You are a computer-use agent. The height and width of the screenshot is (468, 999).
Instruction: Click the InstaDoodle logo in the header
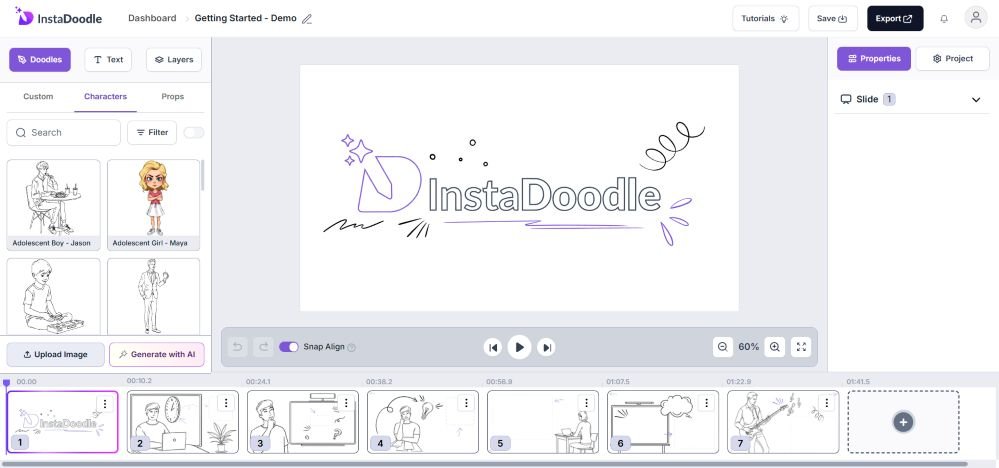coord(58,17)
